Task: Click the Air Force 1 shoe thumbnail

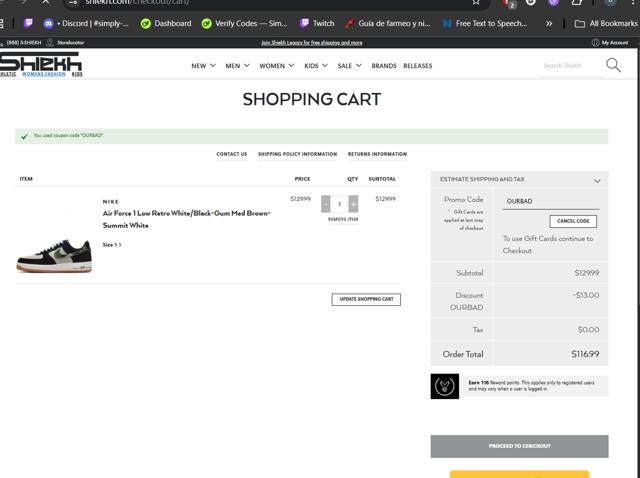Action: [54, 256]
